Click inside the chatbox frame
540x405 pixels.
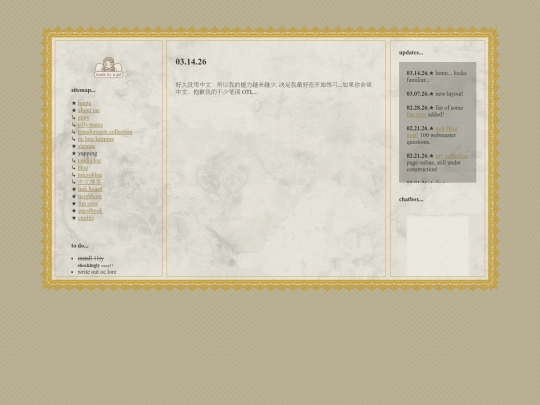[x=438, y=246]
